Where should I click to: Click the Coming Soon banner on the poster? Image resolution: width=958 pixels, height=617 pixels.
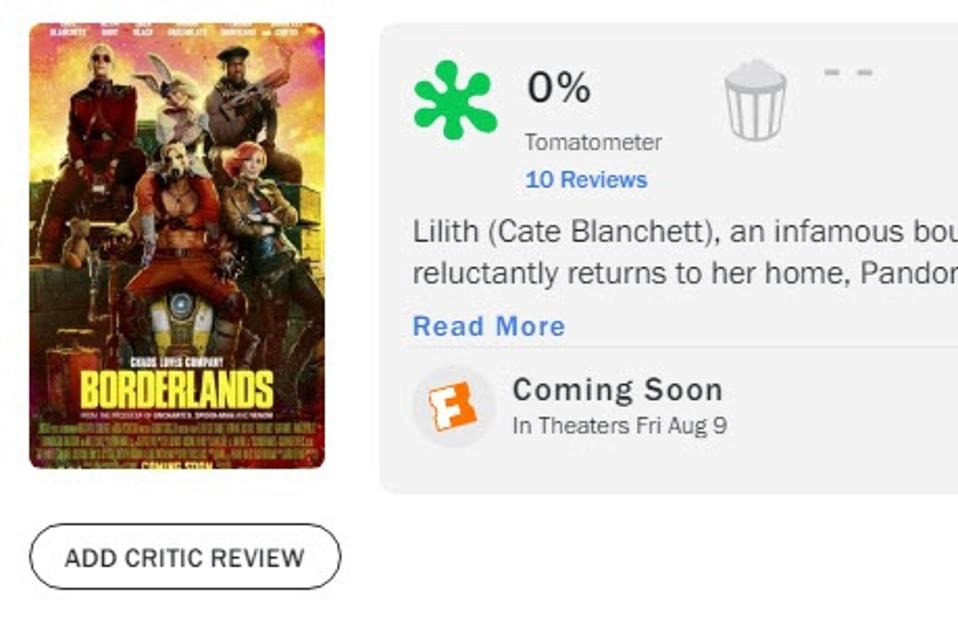tap(181, 465)
